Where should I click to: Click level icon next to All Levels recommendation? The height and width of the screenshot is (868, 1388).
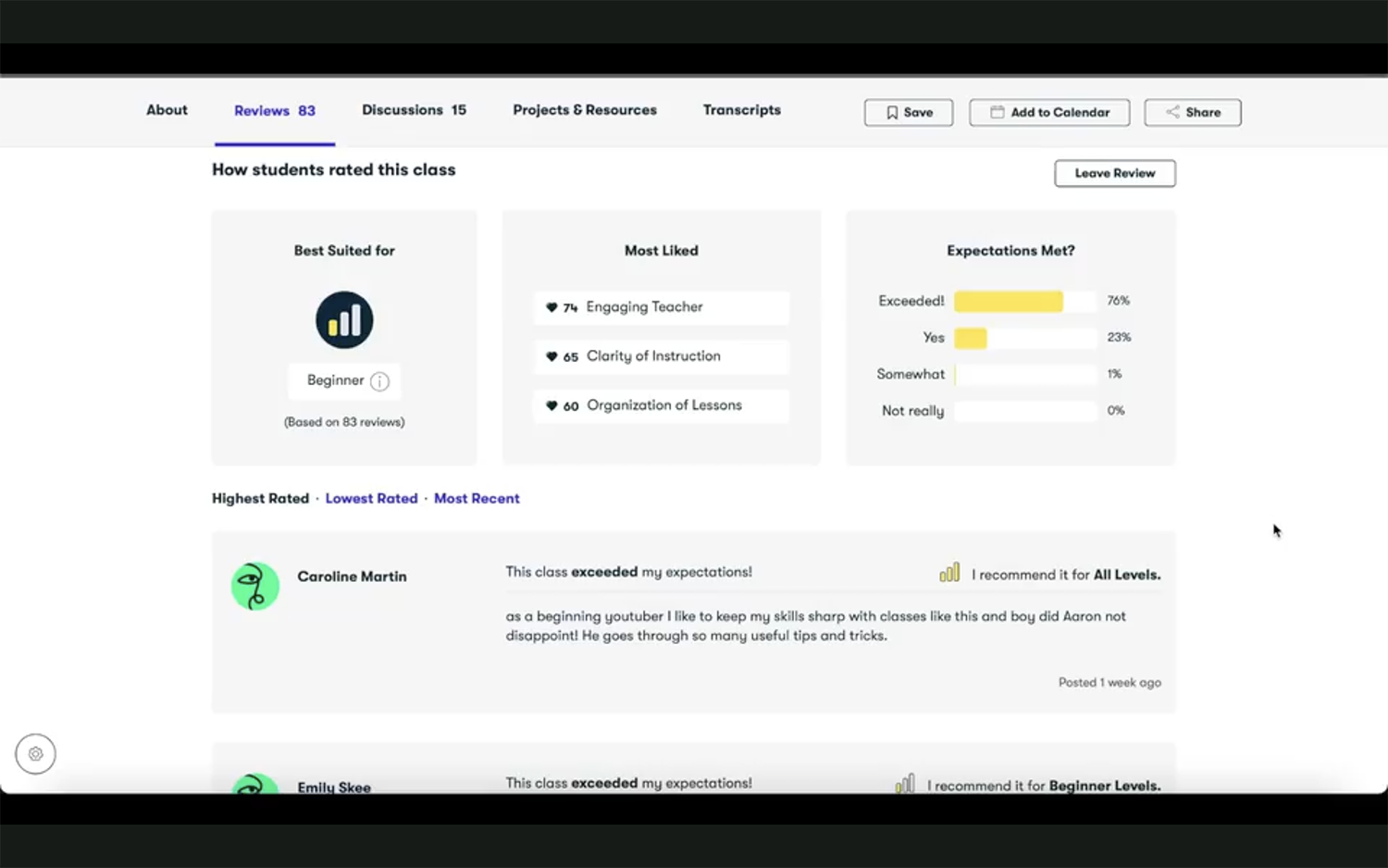949,574
